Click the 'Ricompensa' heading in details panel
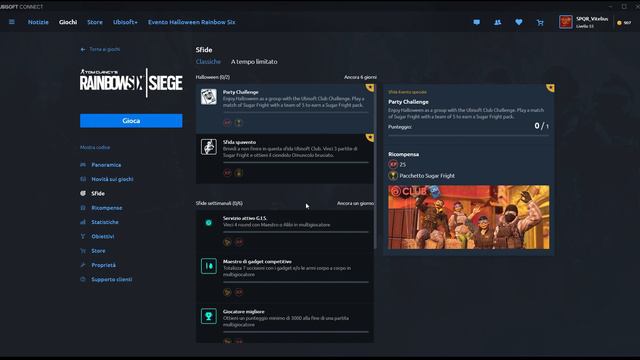 click(403, 154)
